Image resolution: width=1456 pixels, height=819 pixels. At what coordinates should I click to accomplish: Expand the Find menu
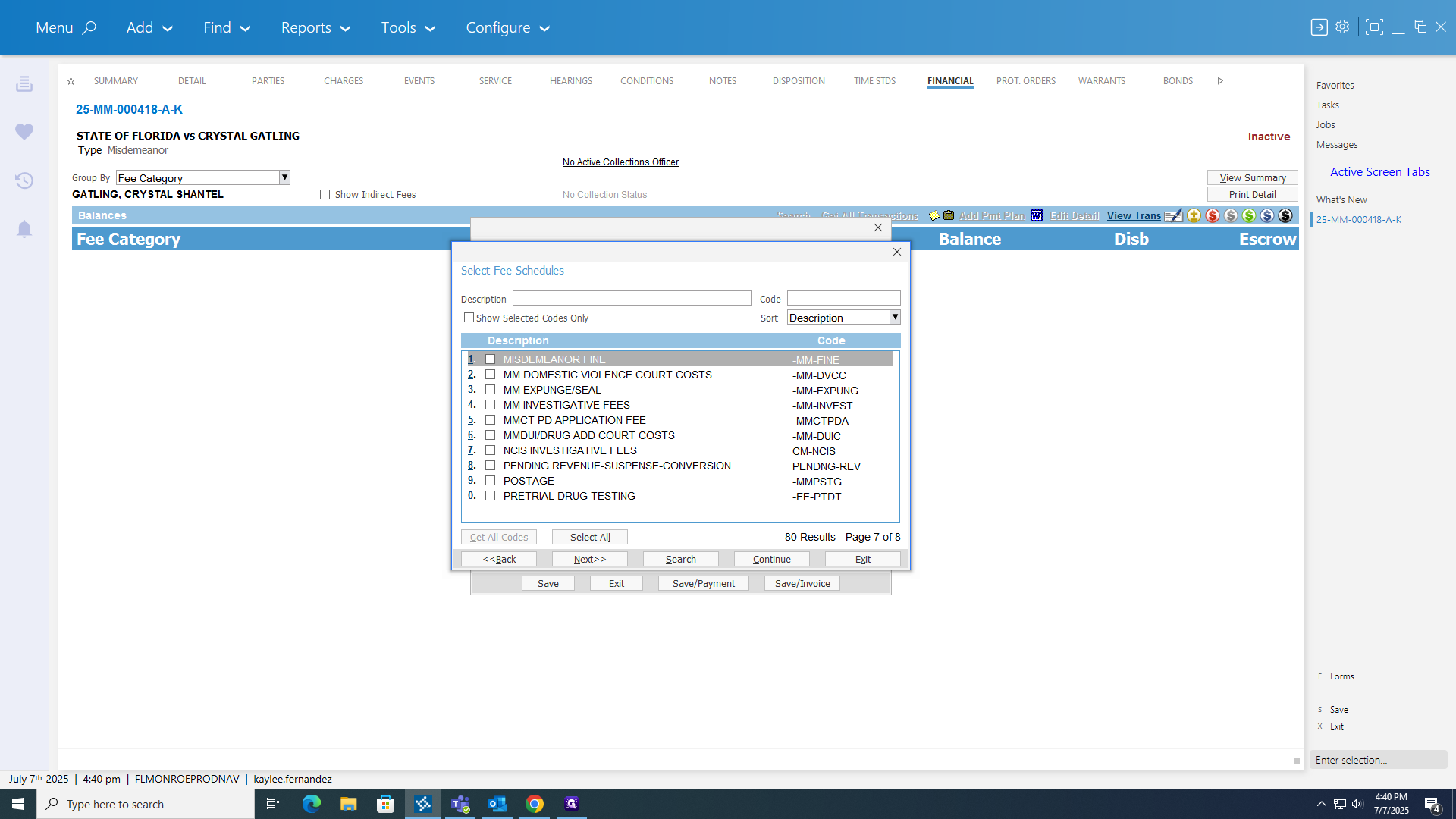(x=226, y=27)
